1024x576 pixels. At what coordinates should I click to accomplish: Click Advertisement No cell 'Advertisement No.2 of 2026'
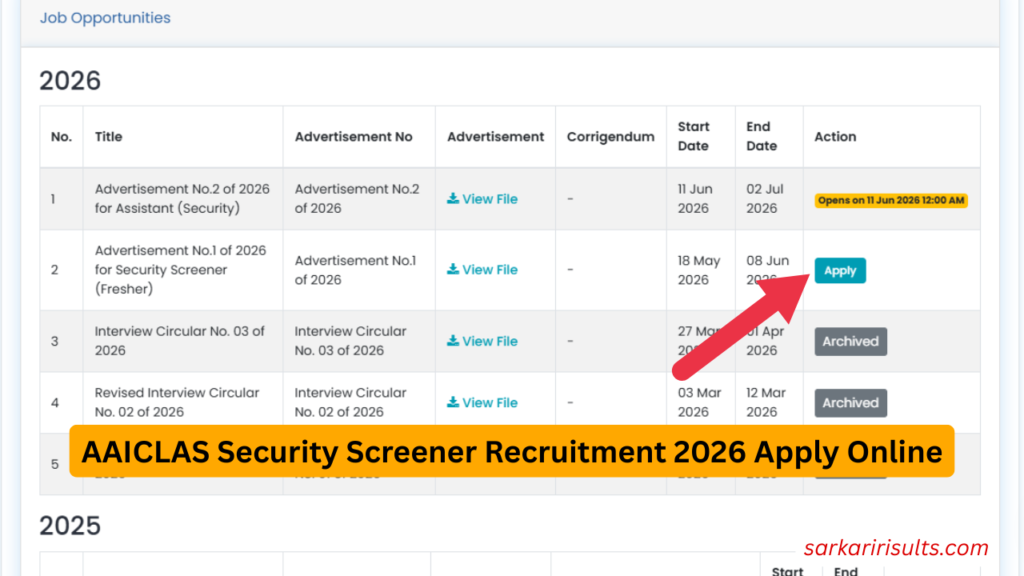[x=357, y=199]
